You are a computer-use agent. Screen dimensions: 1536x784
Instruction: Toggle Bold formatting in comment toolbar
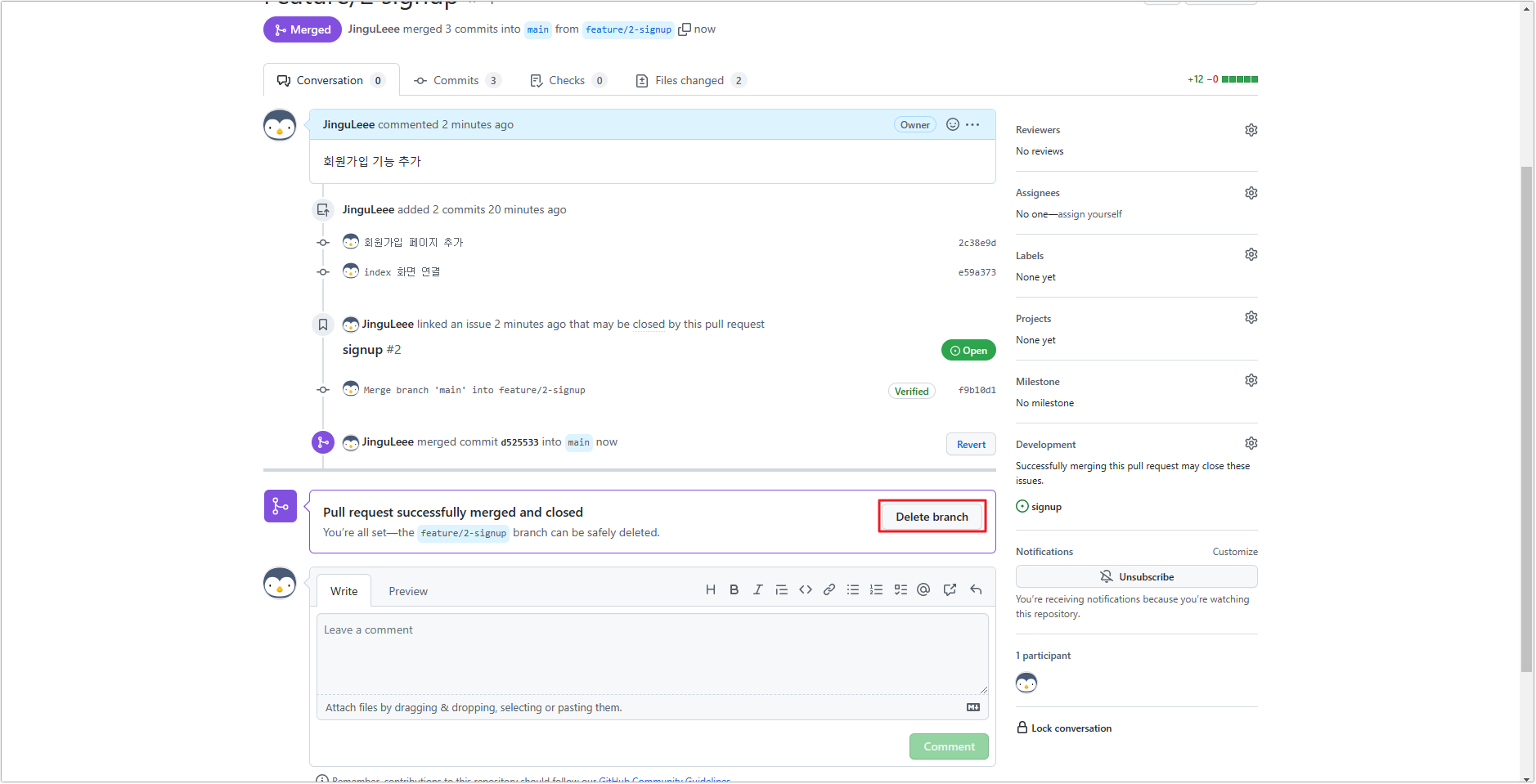tap(734, 590)
